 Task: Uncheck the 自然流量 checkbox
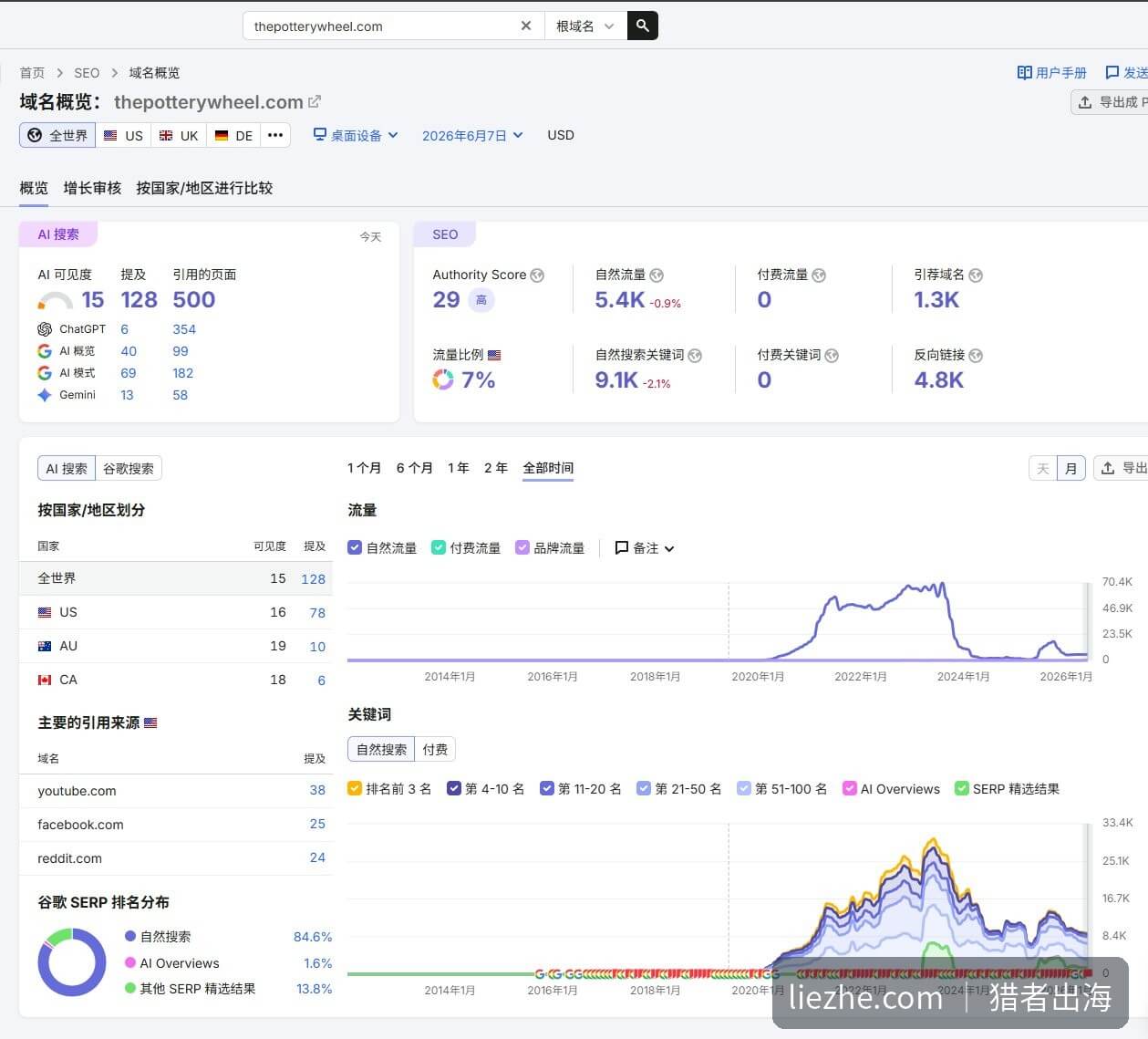(355, 548)
